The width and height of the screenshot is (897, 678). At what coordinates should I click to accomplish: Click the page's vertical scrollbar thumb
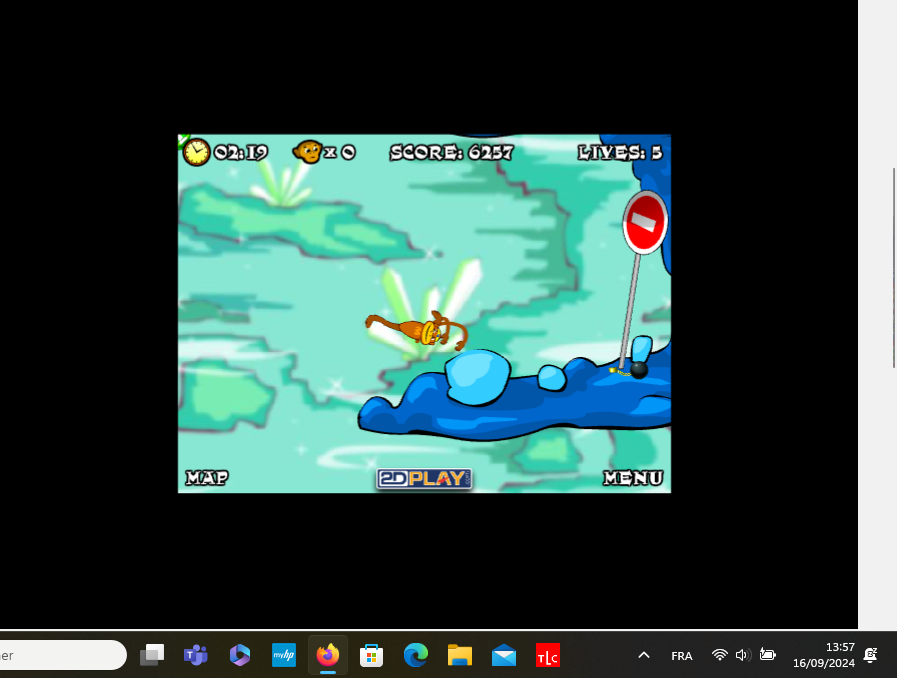[x=893, y=268]
